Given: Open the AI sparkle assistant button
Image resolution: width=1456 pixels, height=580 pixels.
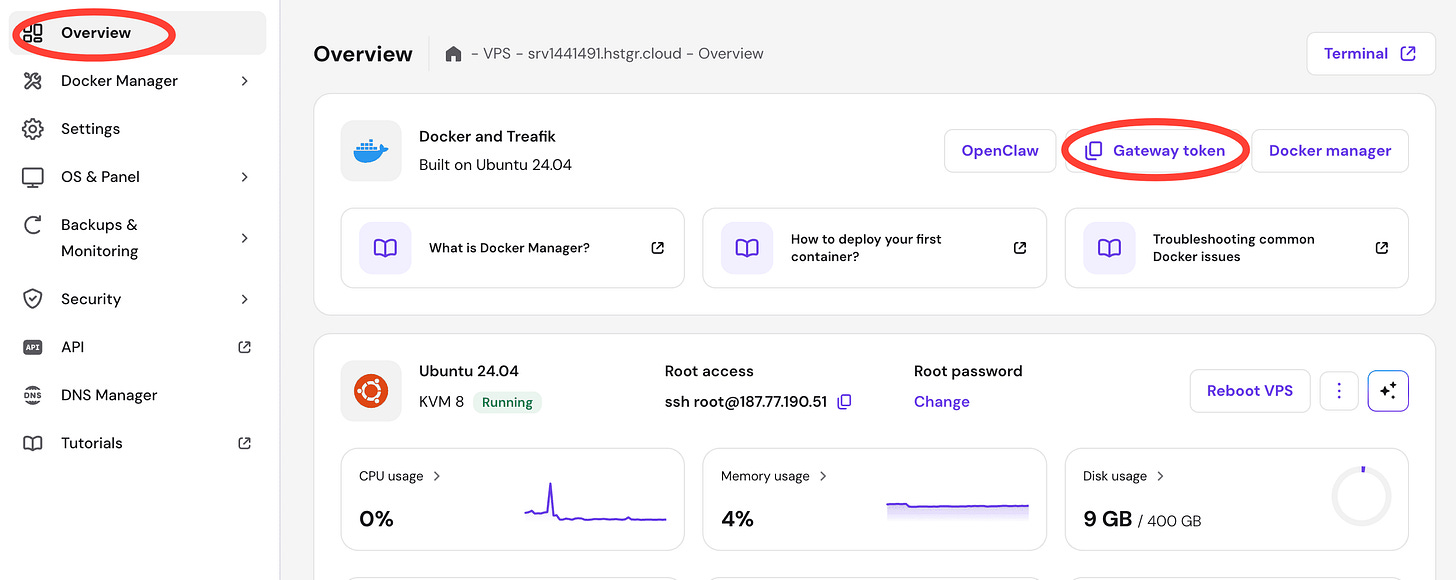Looking at the screenshot, I should (x=1388, y=391).
